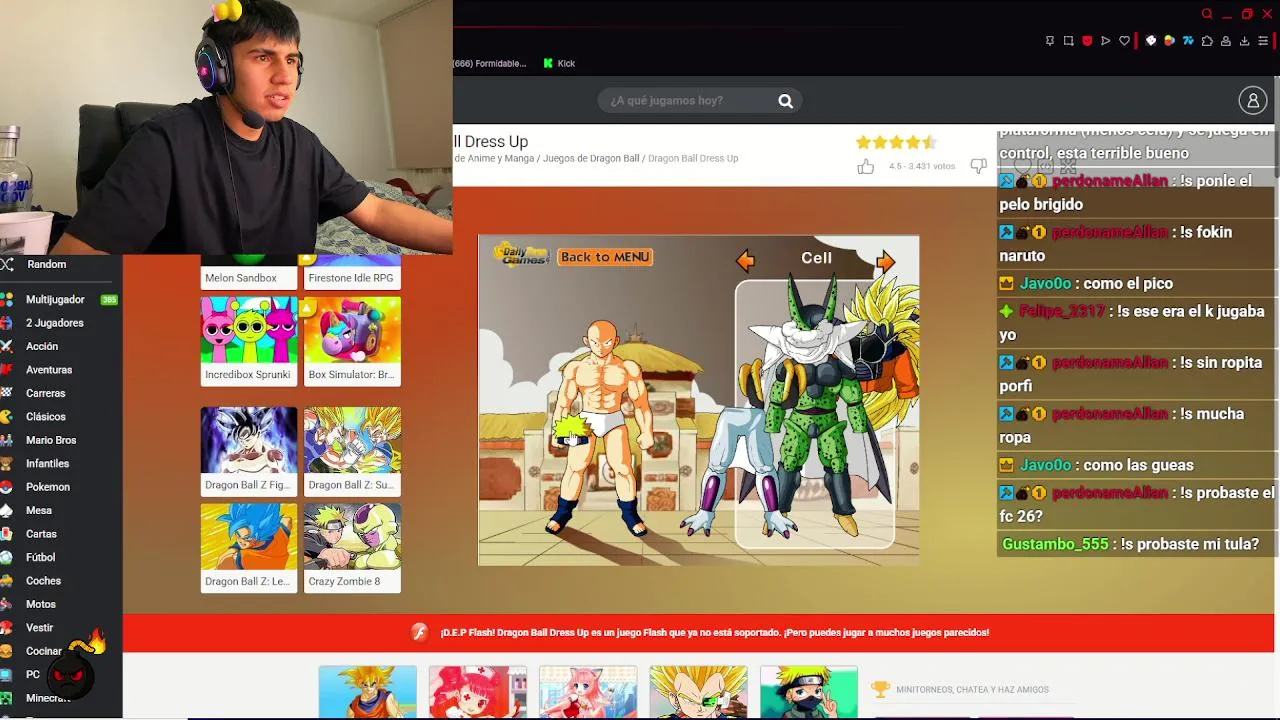The image size is (1280, 720).
Task: Like the game with thumbs up
Action: [865, 167]
